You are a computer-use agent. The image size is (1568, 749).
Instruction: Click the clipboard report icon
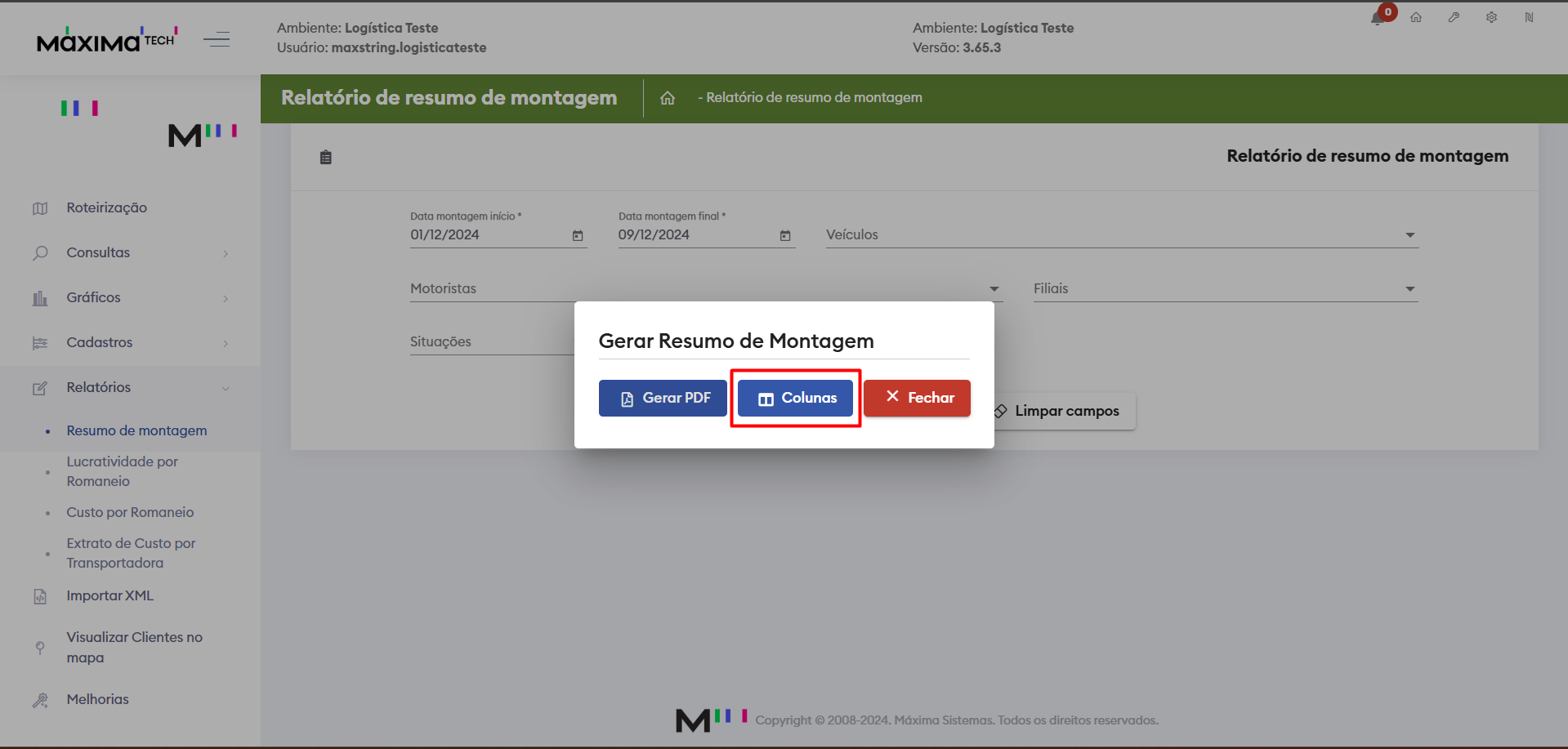click(x=326, y=158)
